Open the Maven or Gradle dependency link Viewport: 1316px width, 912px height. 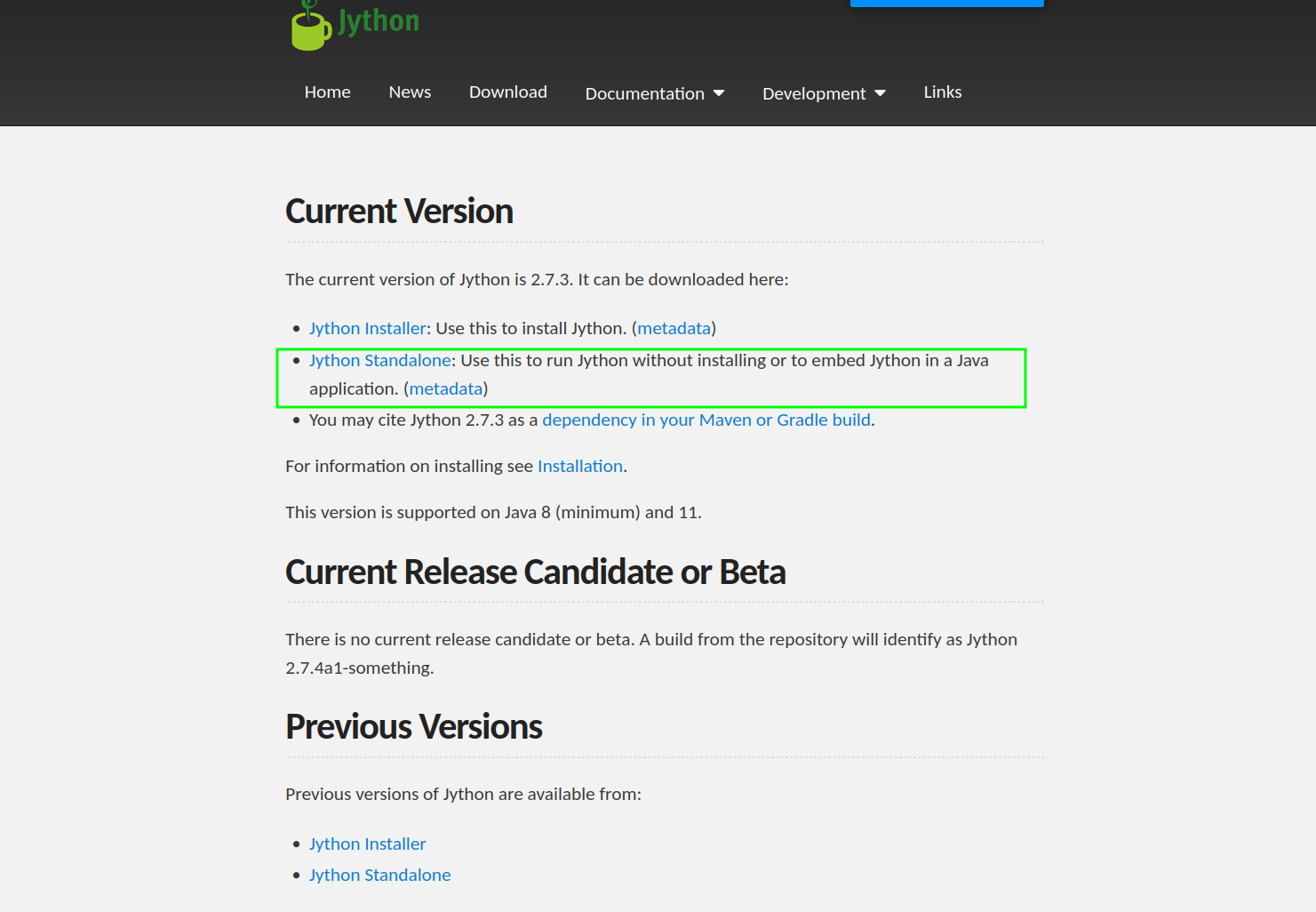coord(706,420)
